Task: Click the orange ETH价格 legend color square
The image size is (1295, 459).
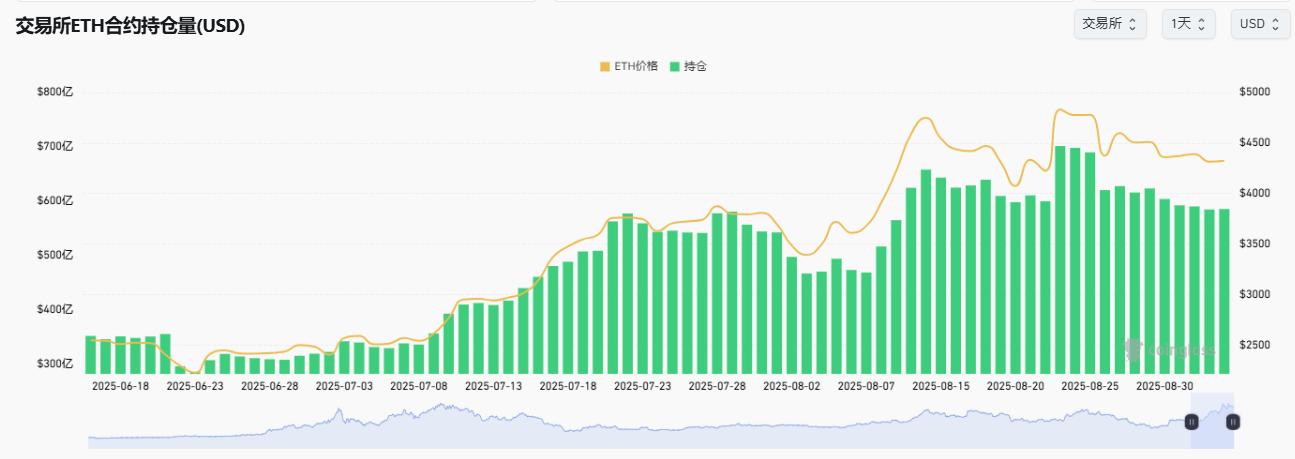Action: coord(605,66)
